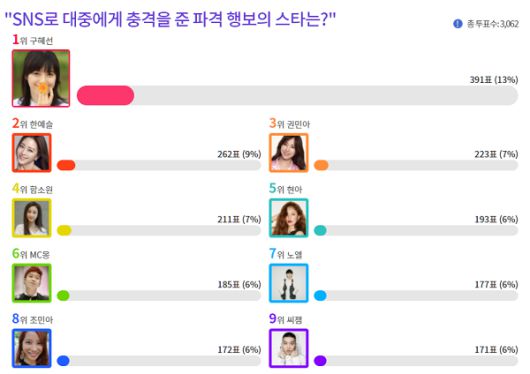Click the purple 171-vote progress bar
Viewport: 530px width, 374px height.
tap(416, 361)
